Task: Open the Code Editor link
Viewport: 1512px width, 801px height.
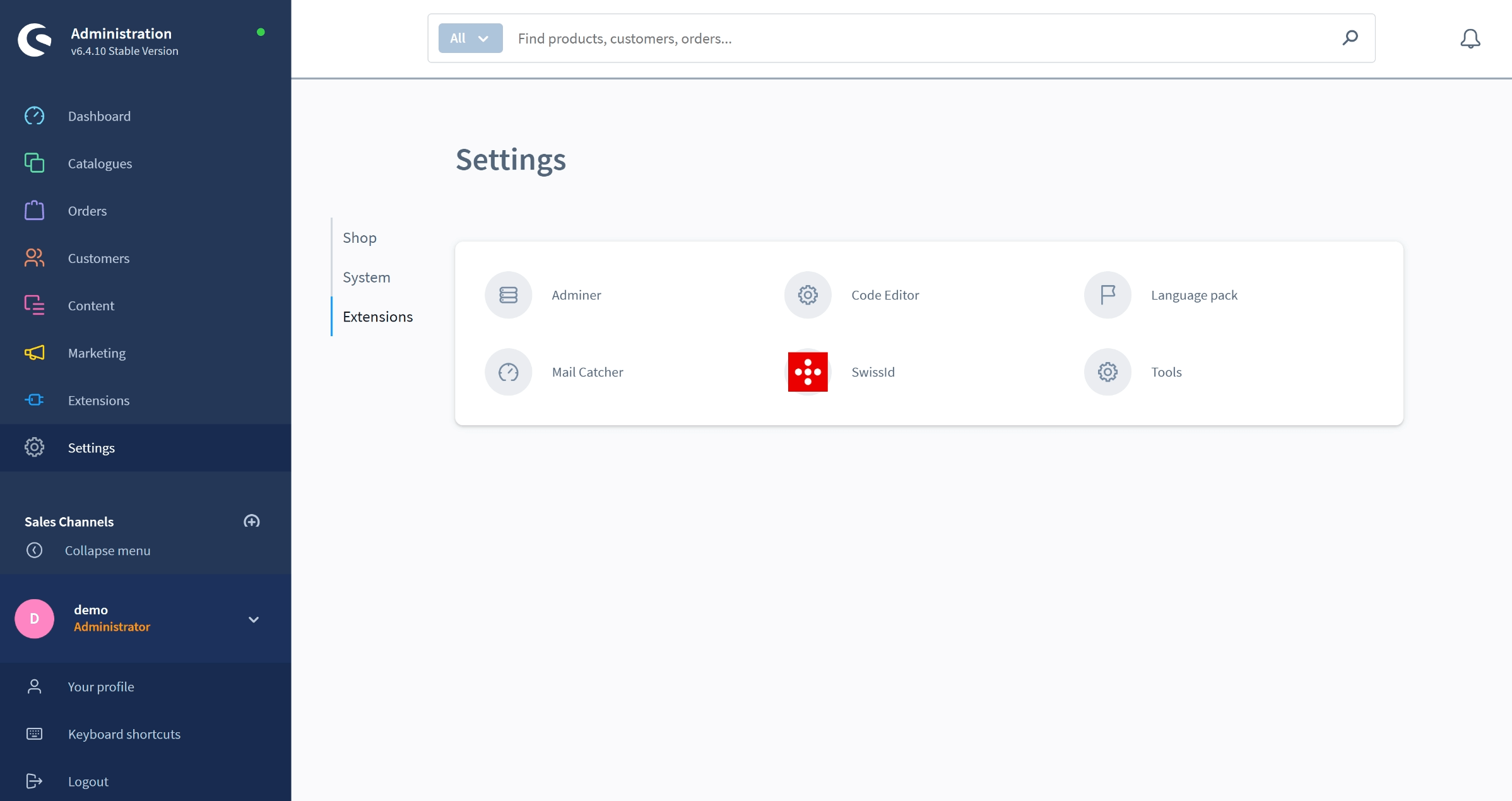Action: tap(885, 295)
